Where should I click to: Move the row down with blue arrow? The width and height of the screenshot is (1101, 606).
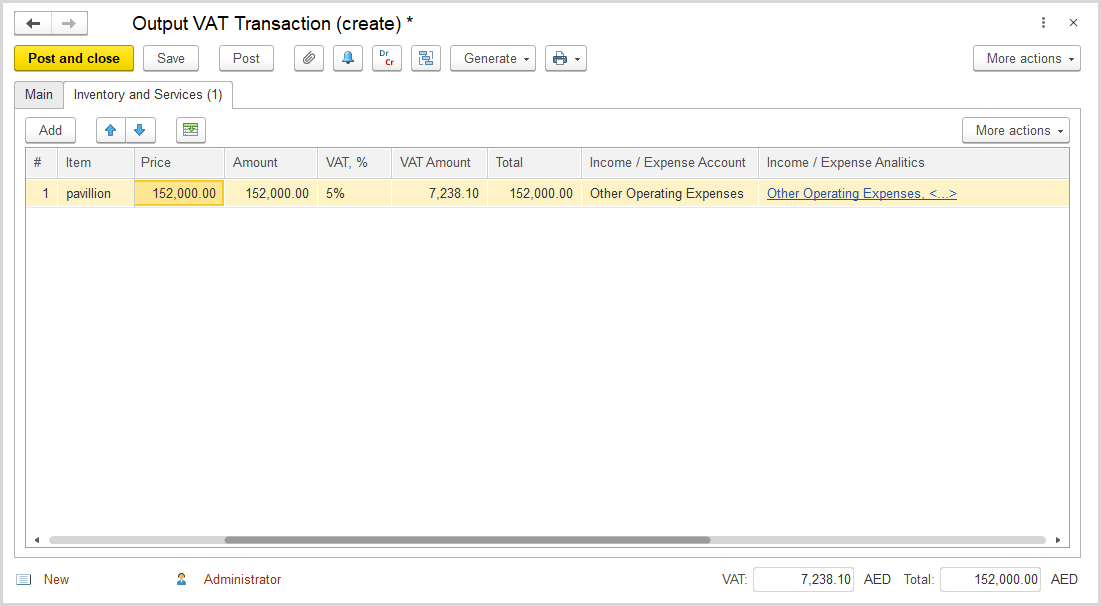coord(140,130)
